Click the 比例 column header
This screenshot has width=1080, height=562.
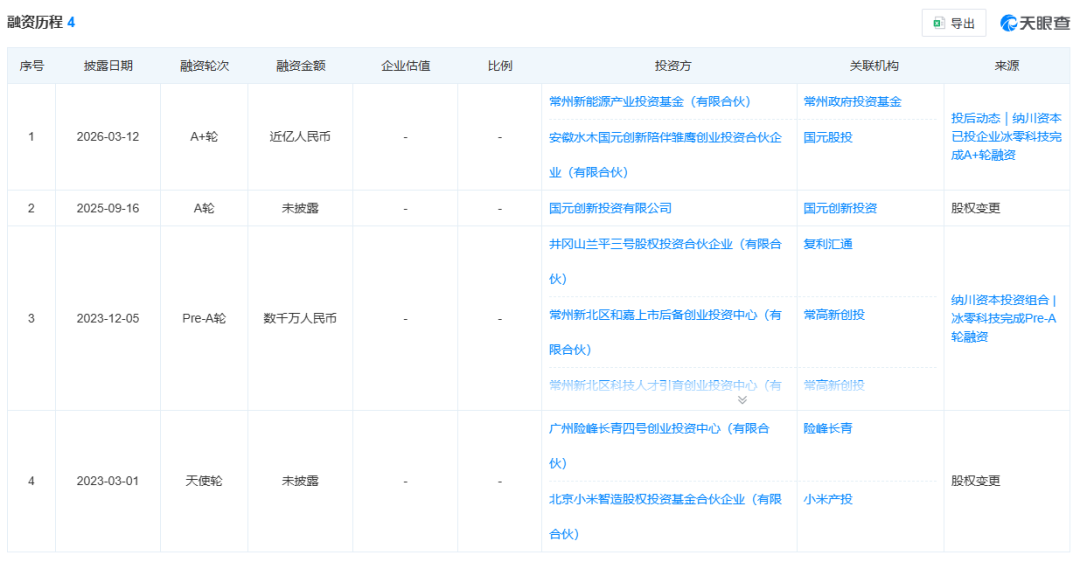point(500,66)
